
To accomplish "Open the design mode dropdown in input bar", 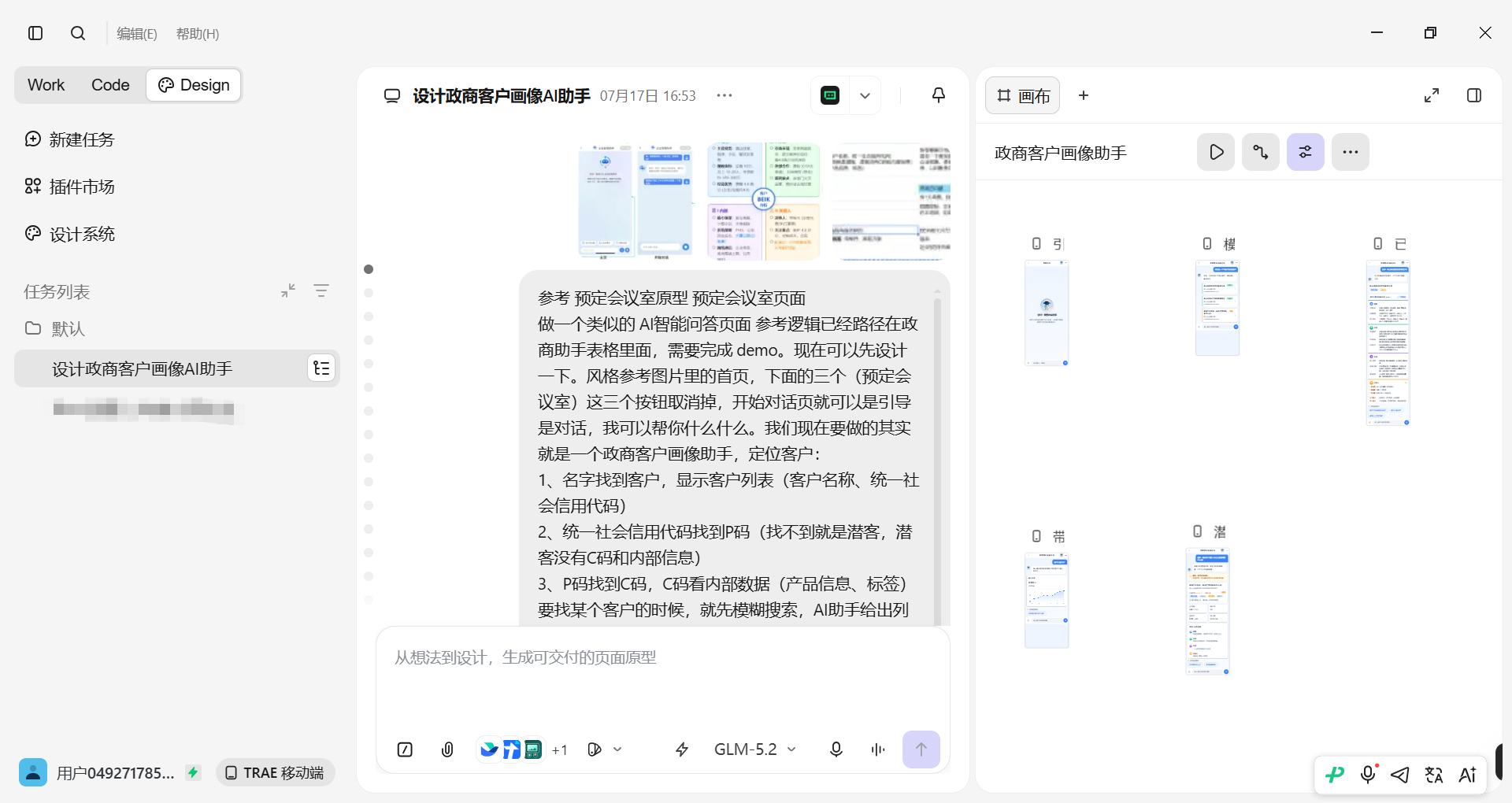I will 605,749.
